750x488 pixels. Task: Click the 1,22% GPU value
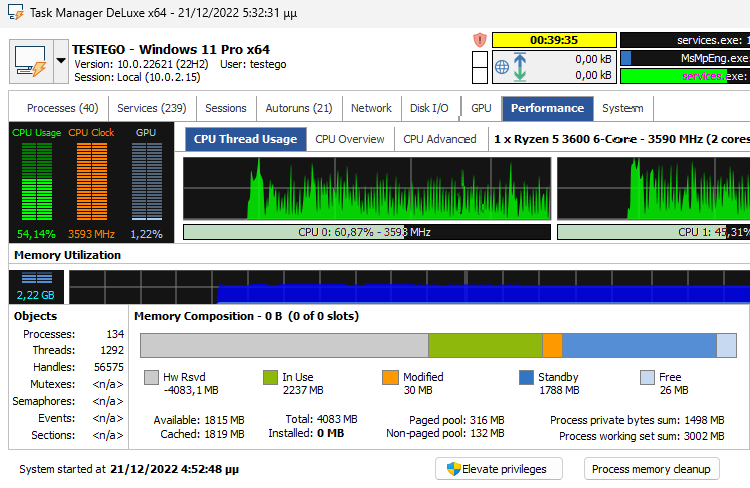146,234
